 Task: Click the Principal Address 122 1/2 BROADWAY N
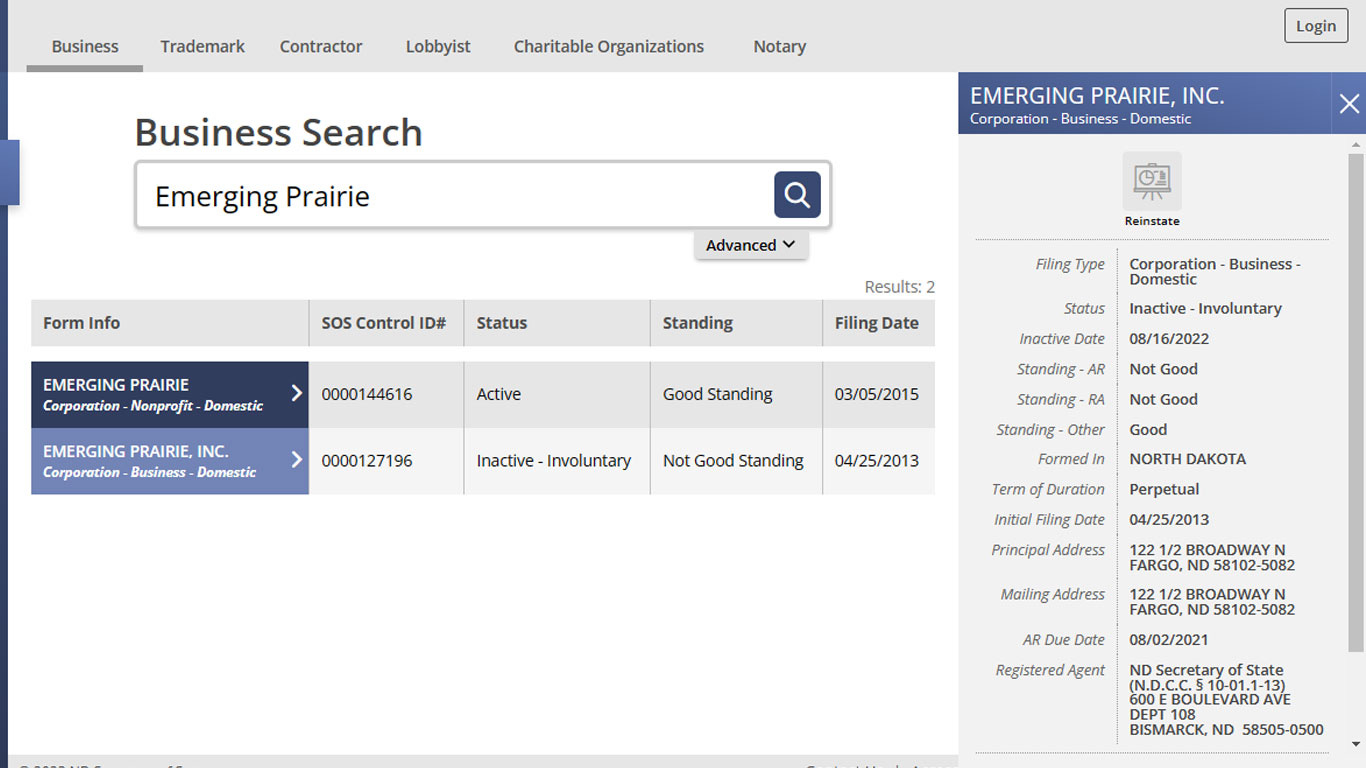(x=1208, y=550)
